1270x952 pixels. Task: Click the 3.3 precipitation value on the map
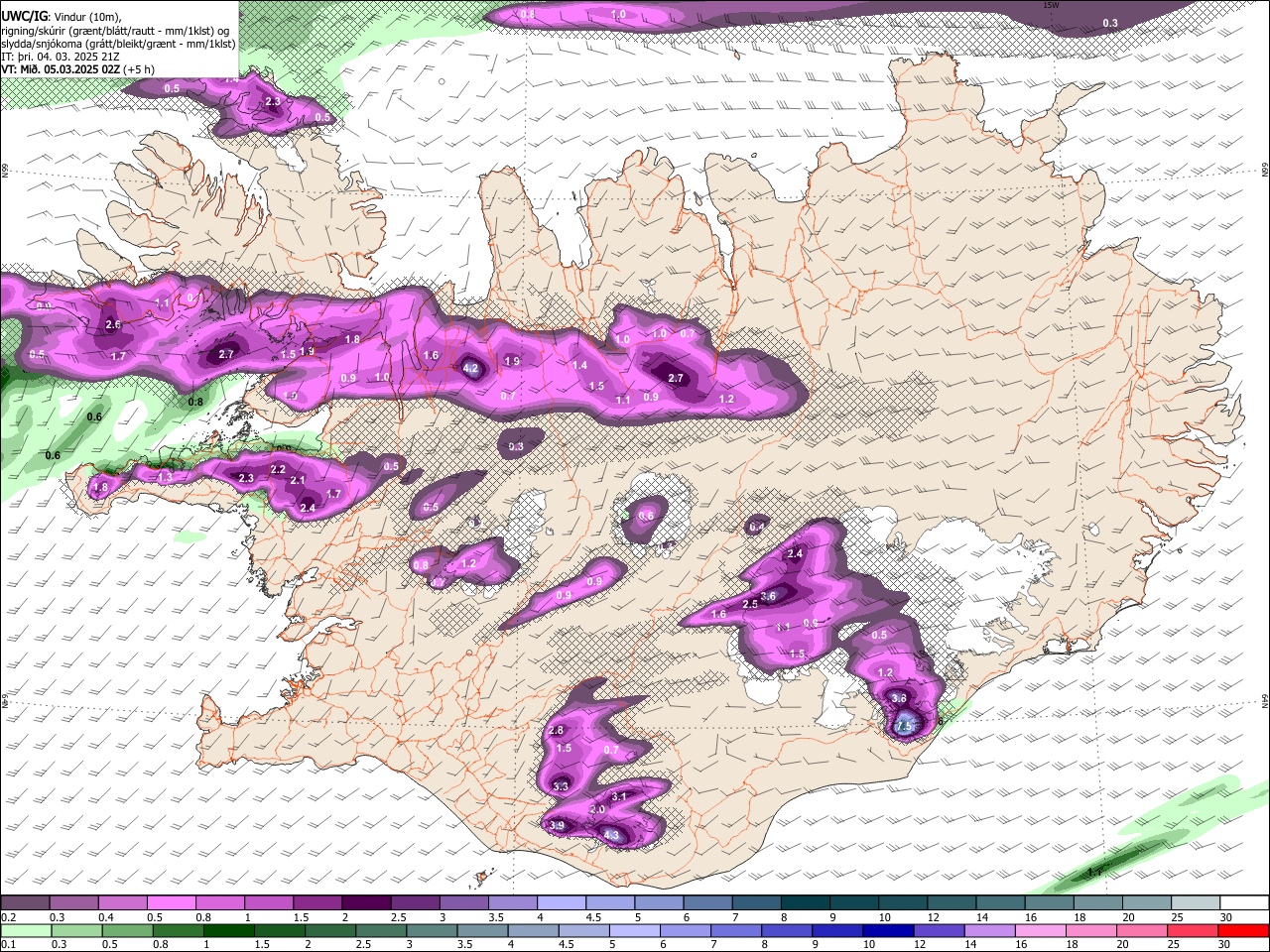coord(561,786)
